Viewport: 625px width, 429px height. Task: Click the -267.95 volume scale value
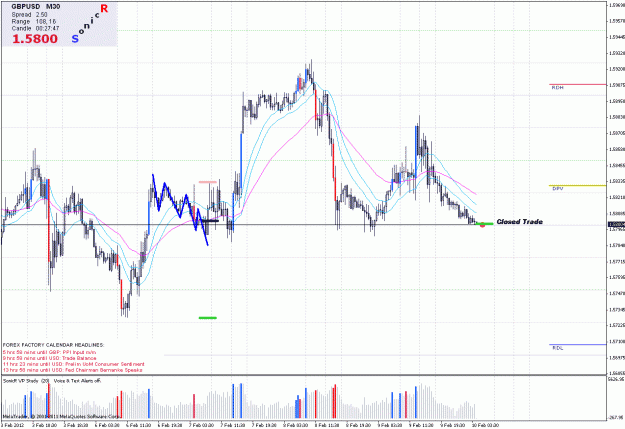tap(615, 418)
